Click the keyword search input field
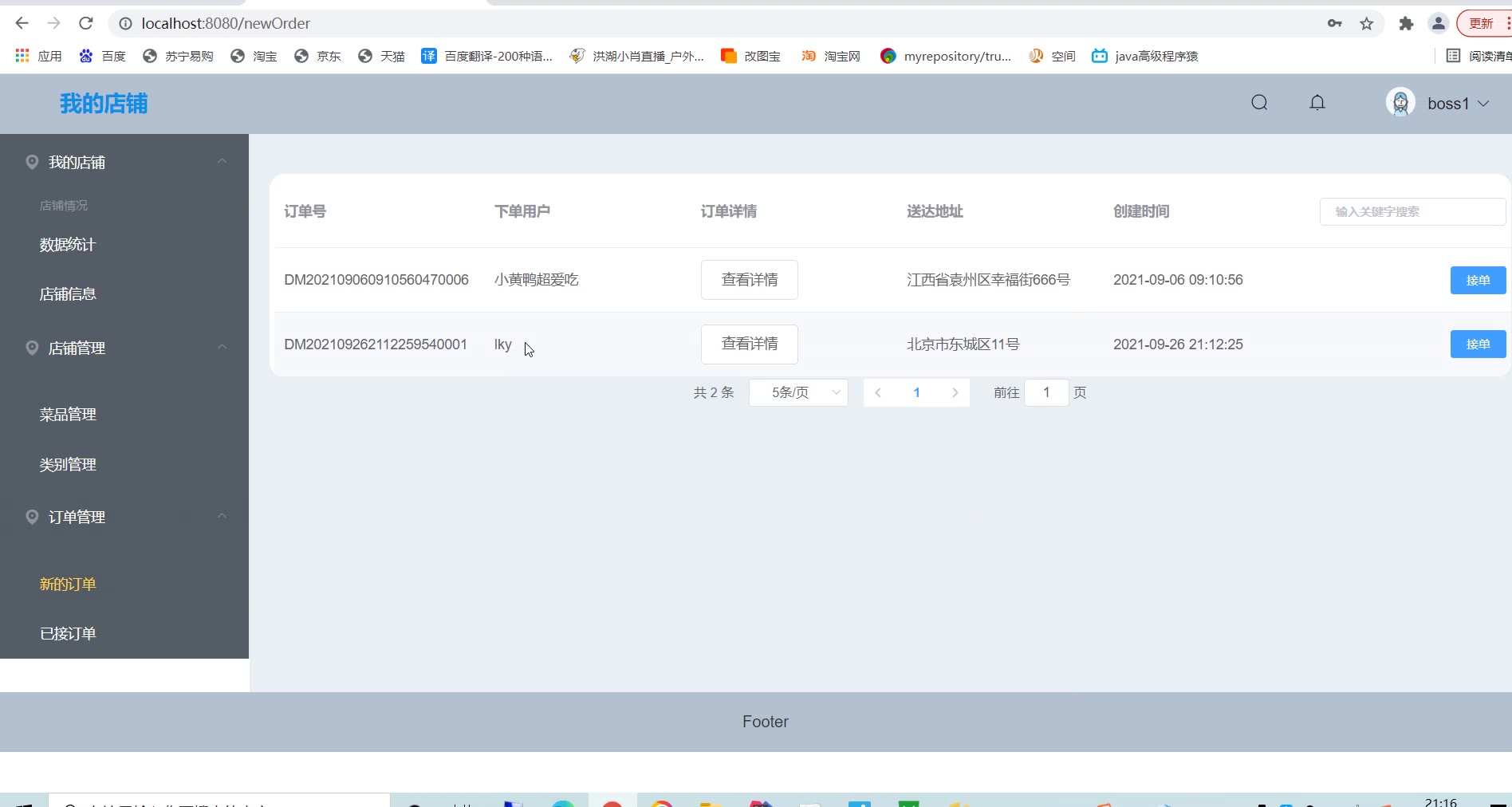1512x807 pixels. 1412,212
